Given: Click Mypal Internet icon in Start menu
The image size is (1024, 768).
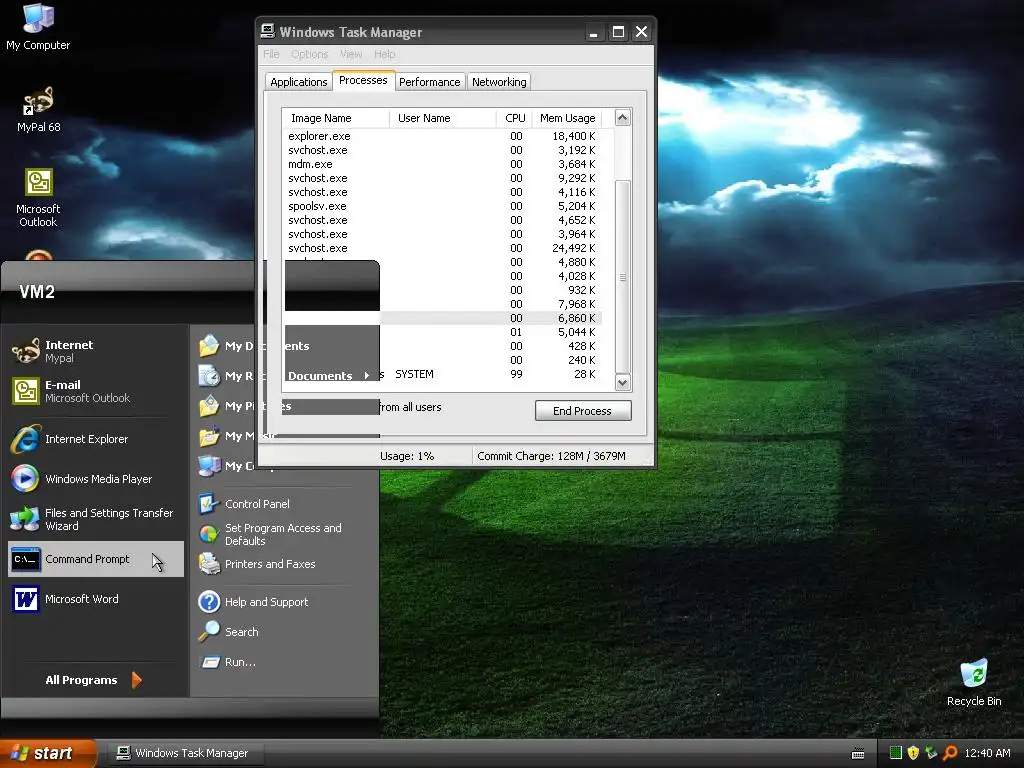Looking at the screenshot, I should tap(26, 351).
